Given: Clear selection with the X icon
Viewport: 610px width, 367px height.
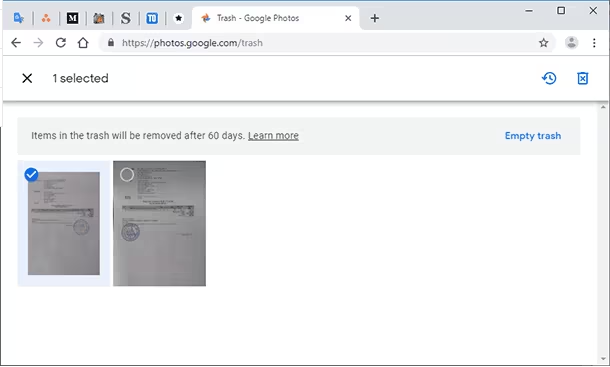Looking at the screenshot, I should click(27, 78).
